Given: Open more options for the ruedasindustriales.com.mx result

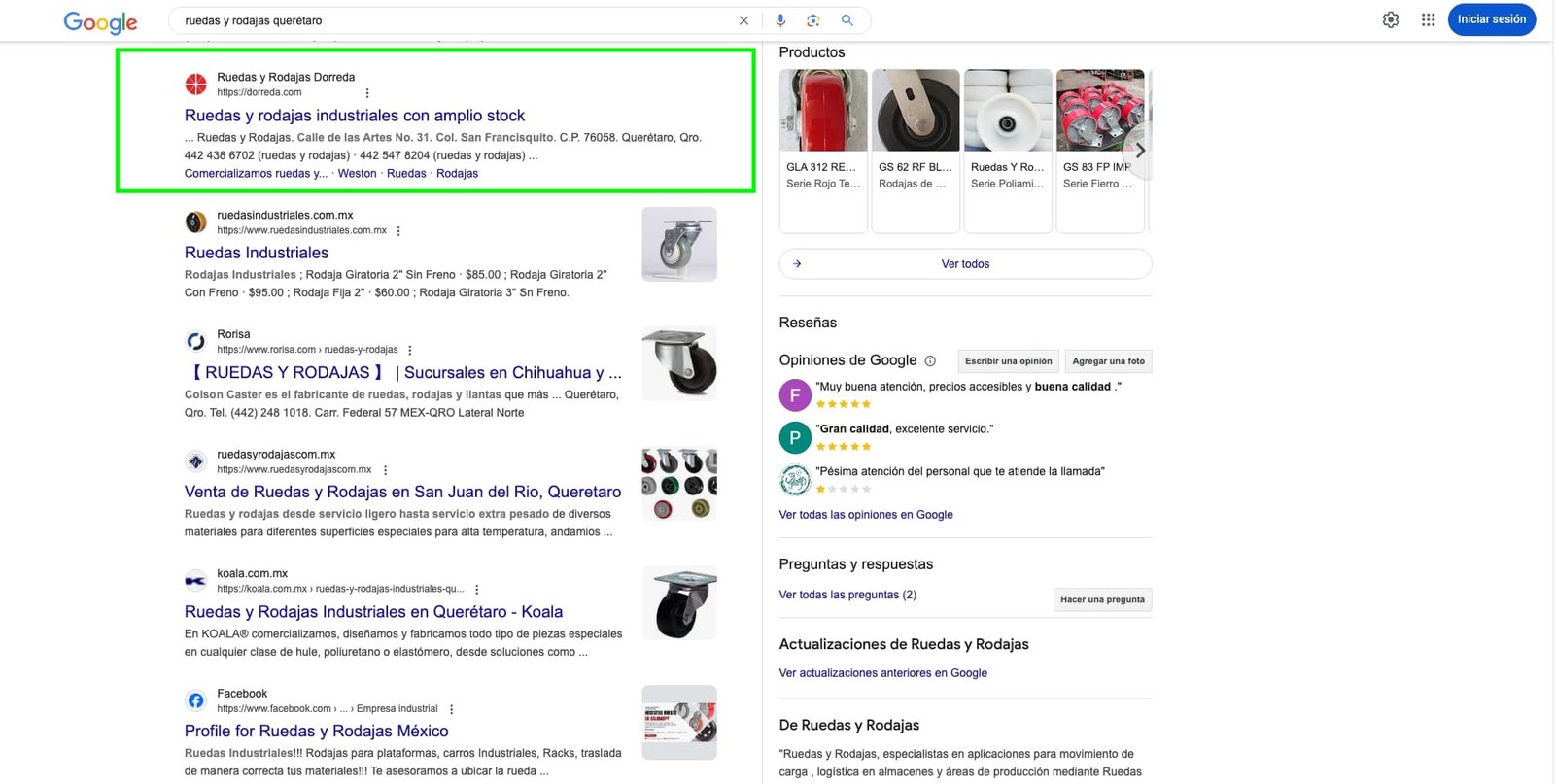Looking at the screenshot, I should click(x=398, y=231).
